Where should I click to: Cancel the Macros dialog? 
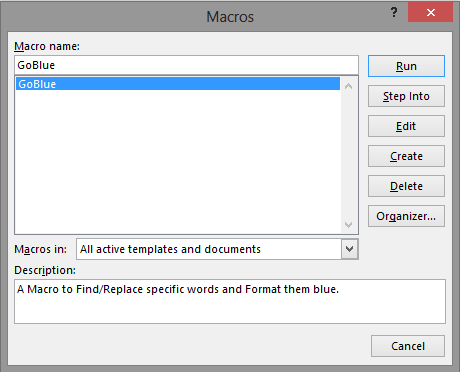(408, 346)
